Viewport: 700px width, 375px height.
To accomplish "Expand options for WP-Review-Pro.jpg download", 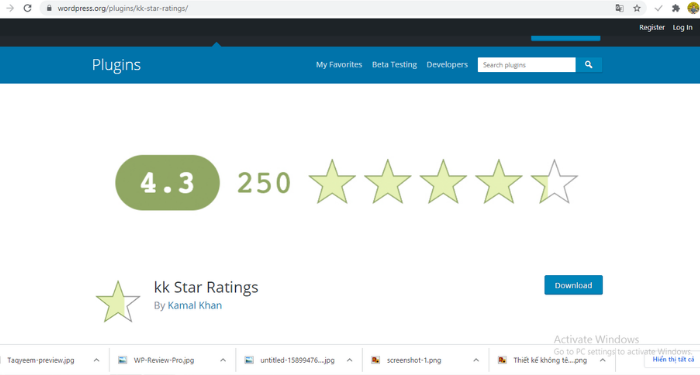I will [223, 360].
